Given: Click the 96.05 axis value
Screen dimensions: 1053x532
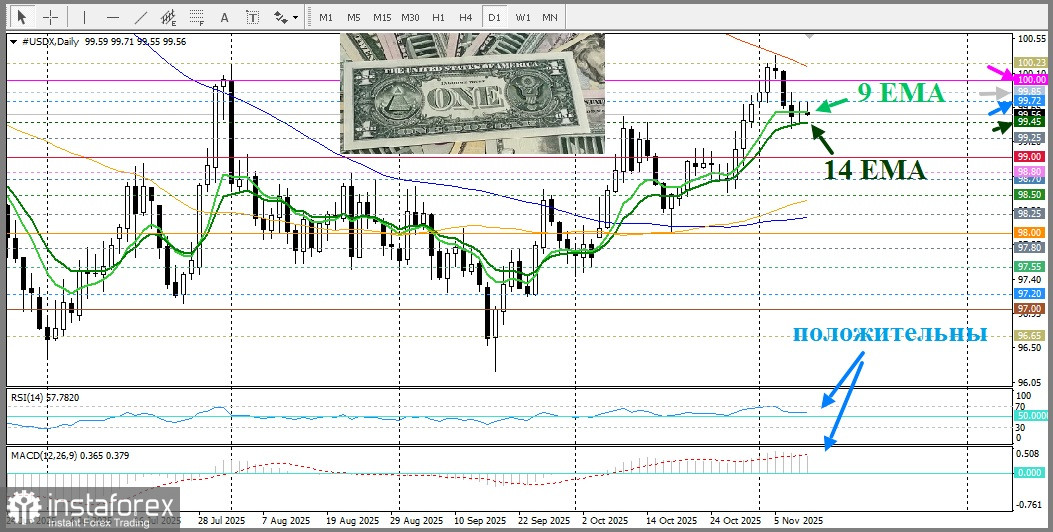Looking at the screenshot, I should pyautogui.click(x=1029, y=381).
